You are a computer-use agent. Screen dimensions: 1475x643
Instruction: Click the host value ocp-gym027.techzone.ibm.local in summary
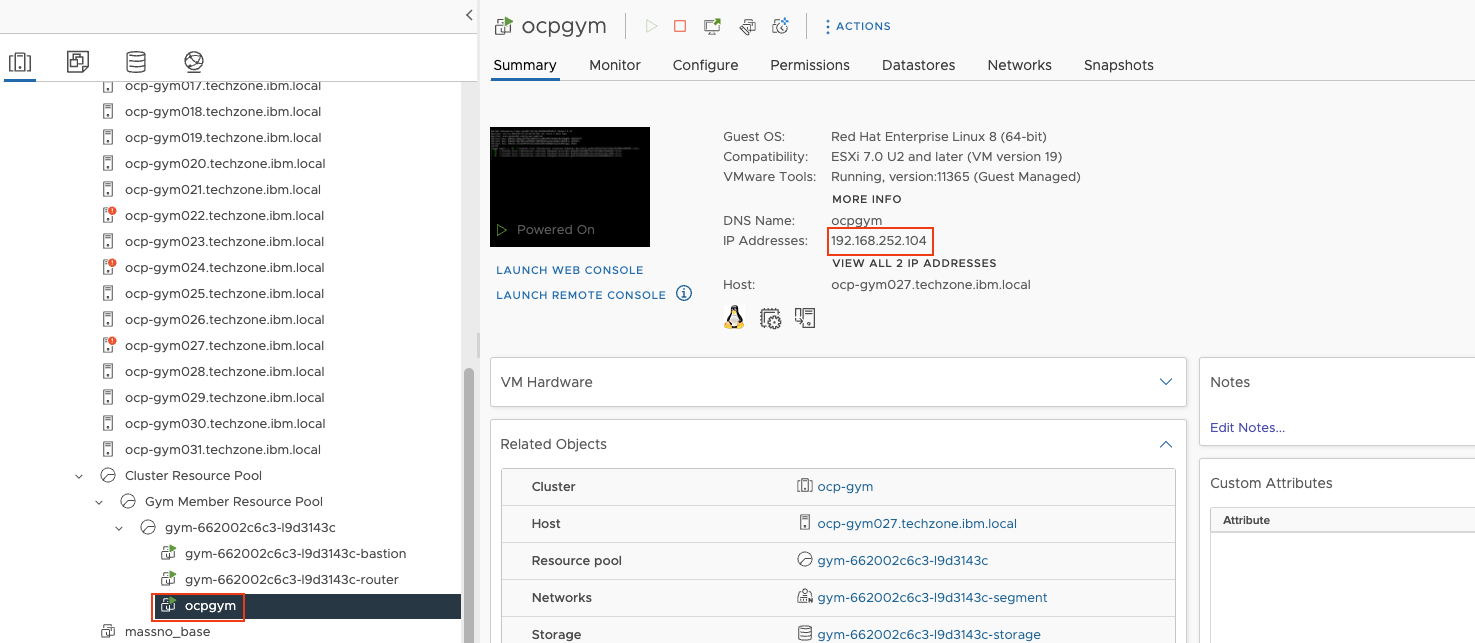(931, 284)
